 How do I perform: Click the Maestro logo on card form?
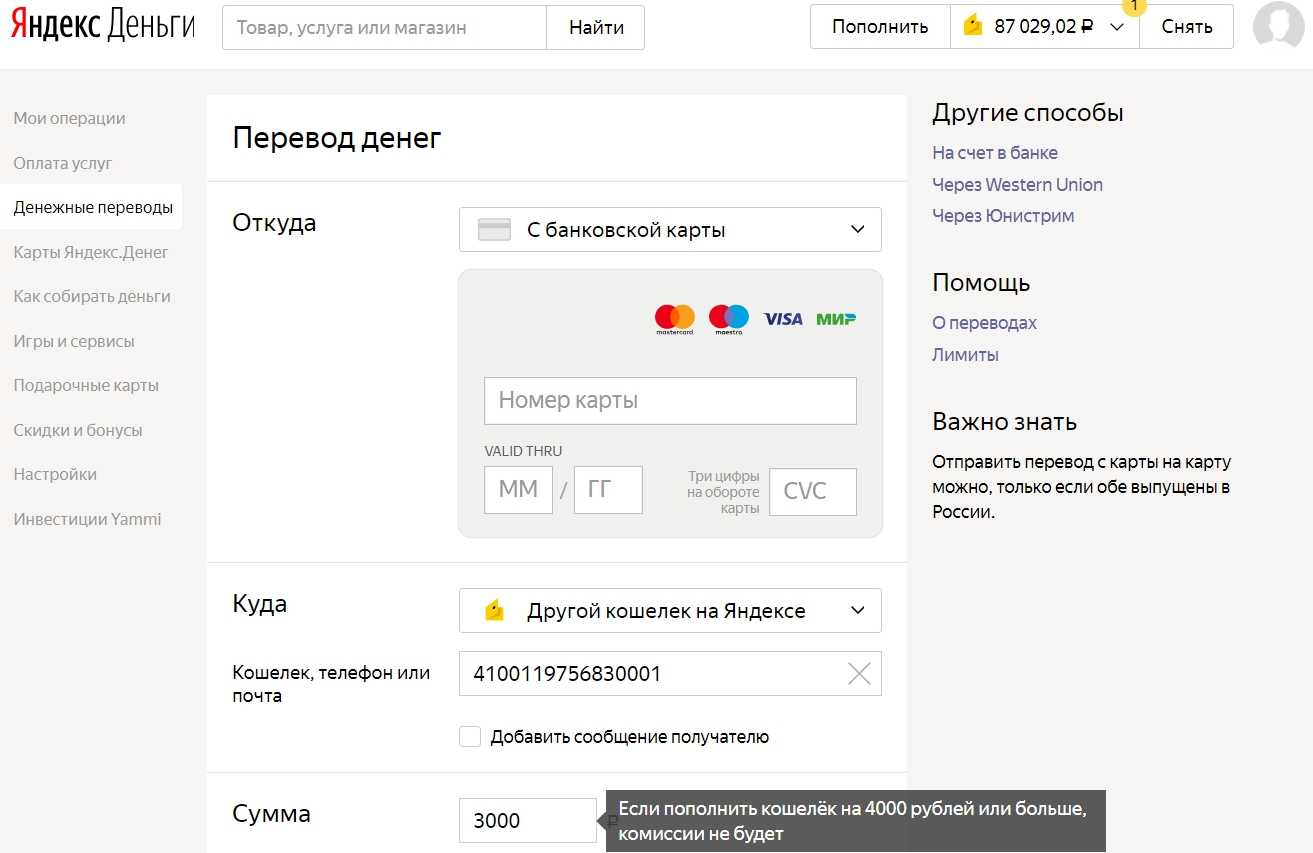(x=729, y=320)
